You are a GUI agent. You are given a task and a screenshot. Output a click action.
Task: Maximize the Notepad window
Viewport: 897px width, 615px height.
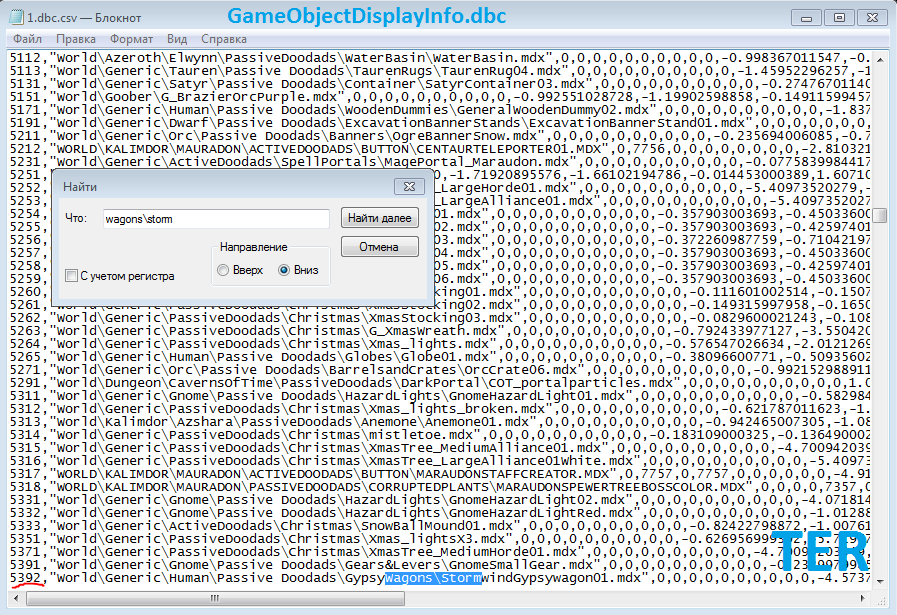tap(839, 18)
